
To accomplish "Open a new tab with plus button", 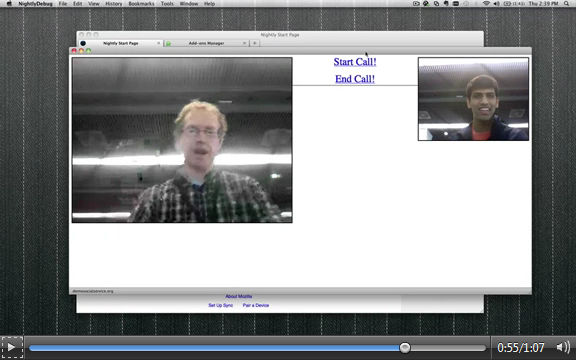I will click(255, 43).
